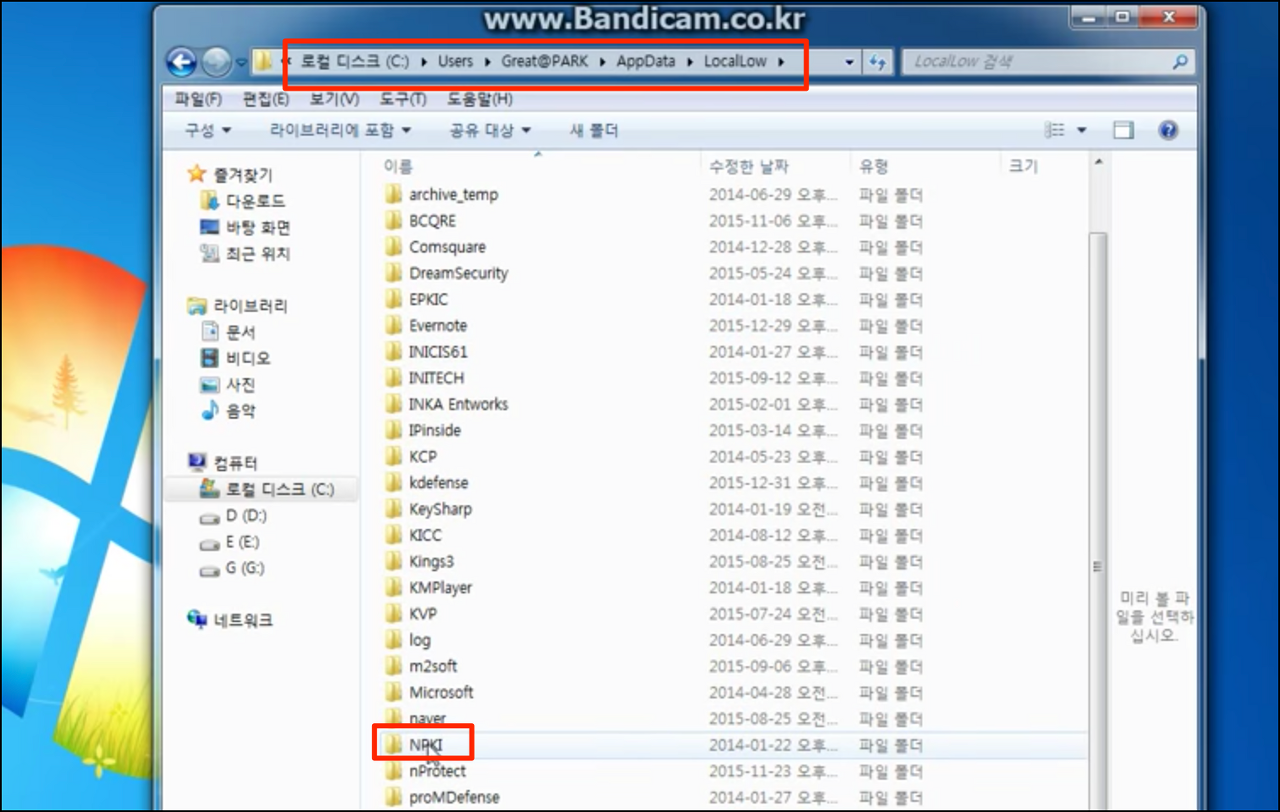The width and height of the screenshot is (1280, 812).
Task: Click the file list vertical scrollbar thumb
Action: click(x=1098, y=520)
